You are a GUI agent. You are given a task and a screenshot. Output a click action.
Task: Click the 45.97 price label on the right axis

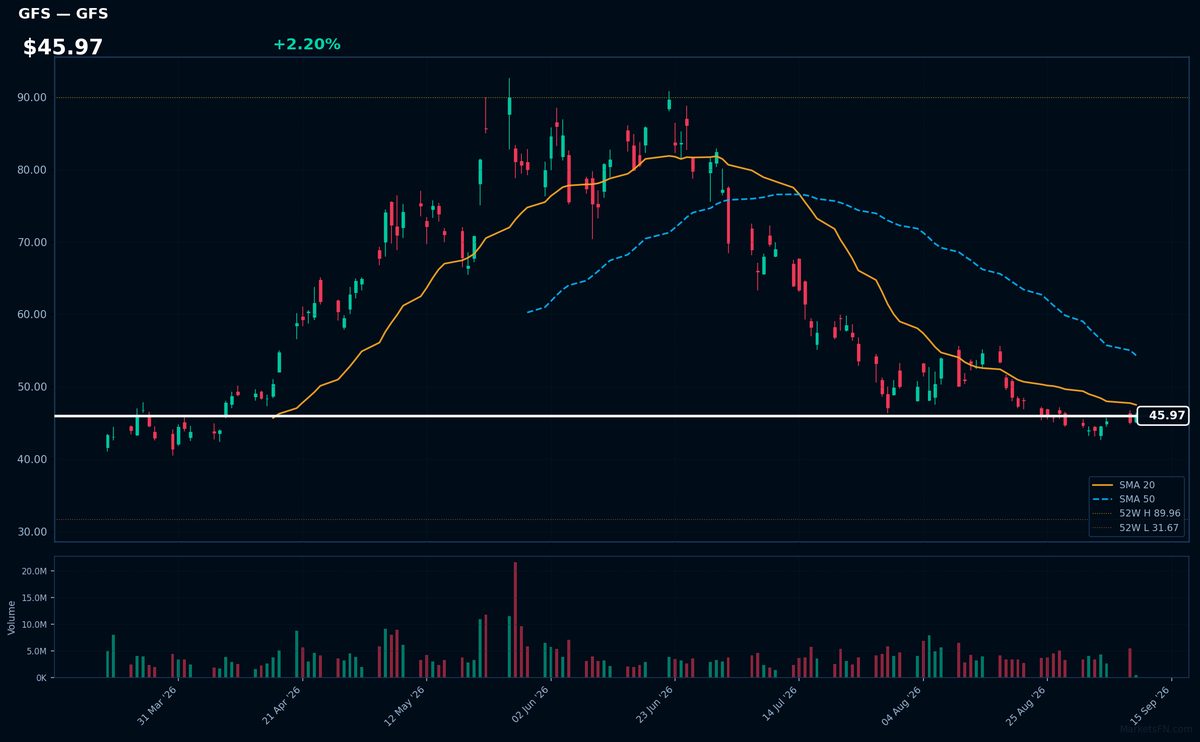pos(1163,416)
